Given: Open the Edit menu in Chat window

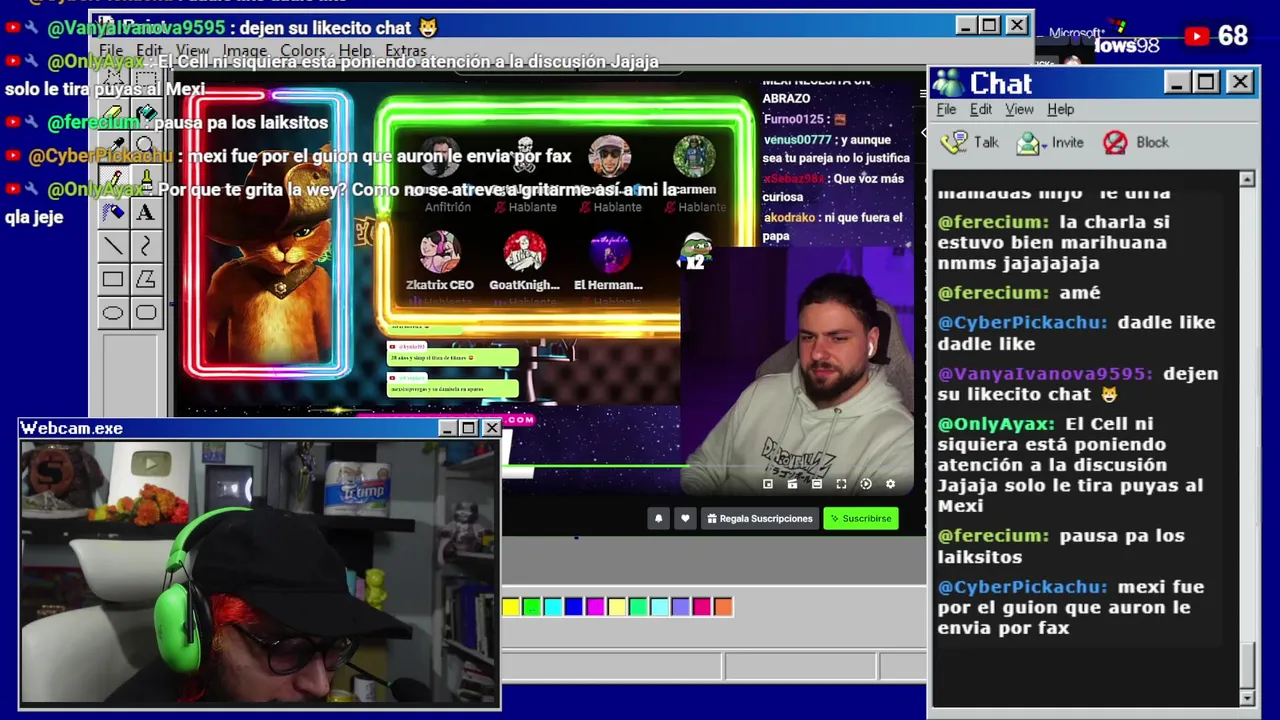Looking at the screenshot, I should click(981, 109).
